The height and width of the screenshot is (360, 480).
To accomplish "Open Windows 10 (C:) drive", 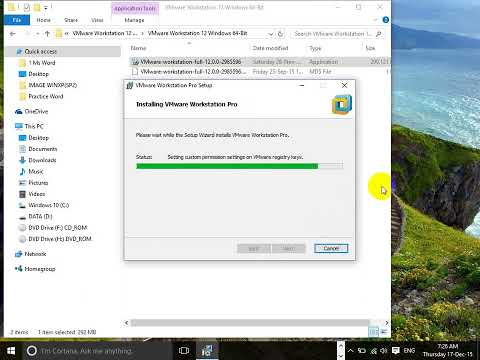I will [x=49, y=205].
